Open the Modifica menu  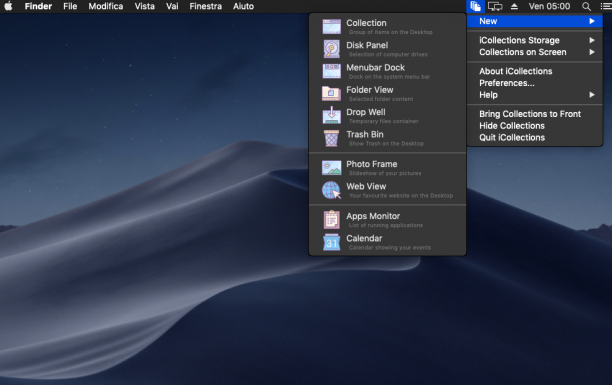[x=106, y=6]
